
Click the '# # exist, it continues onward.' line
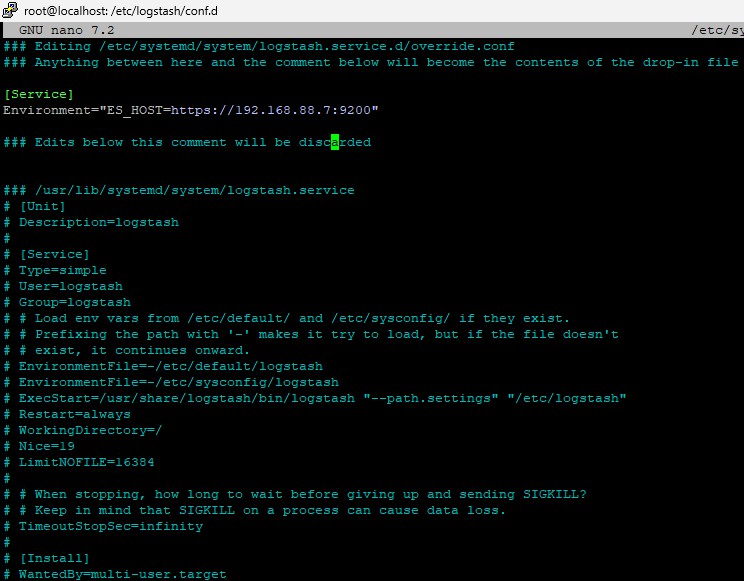point(127,351)
